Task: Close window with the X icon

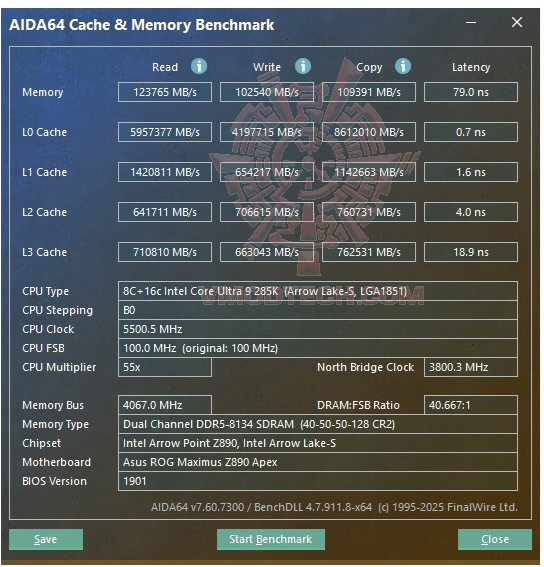Action: 517,22
